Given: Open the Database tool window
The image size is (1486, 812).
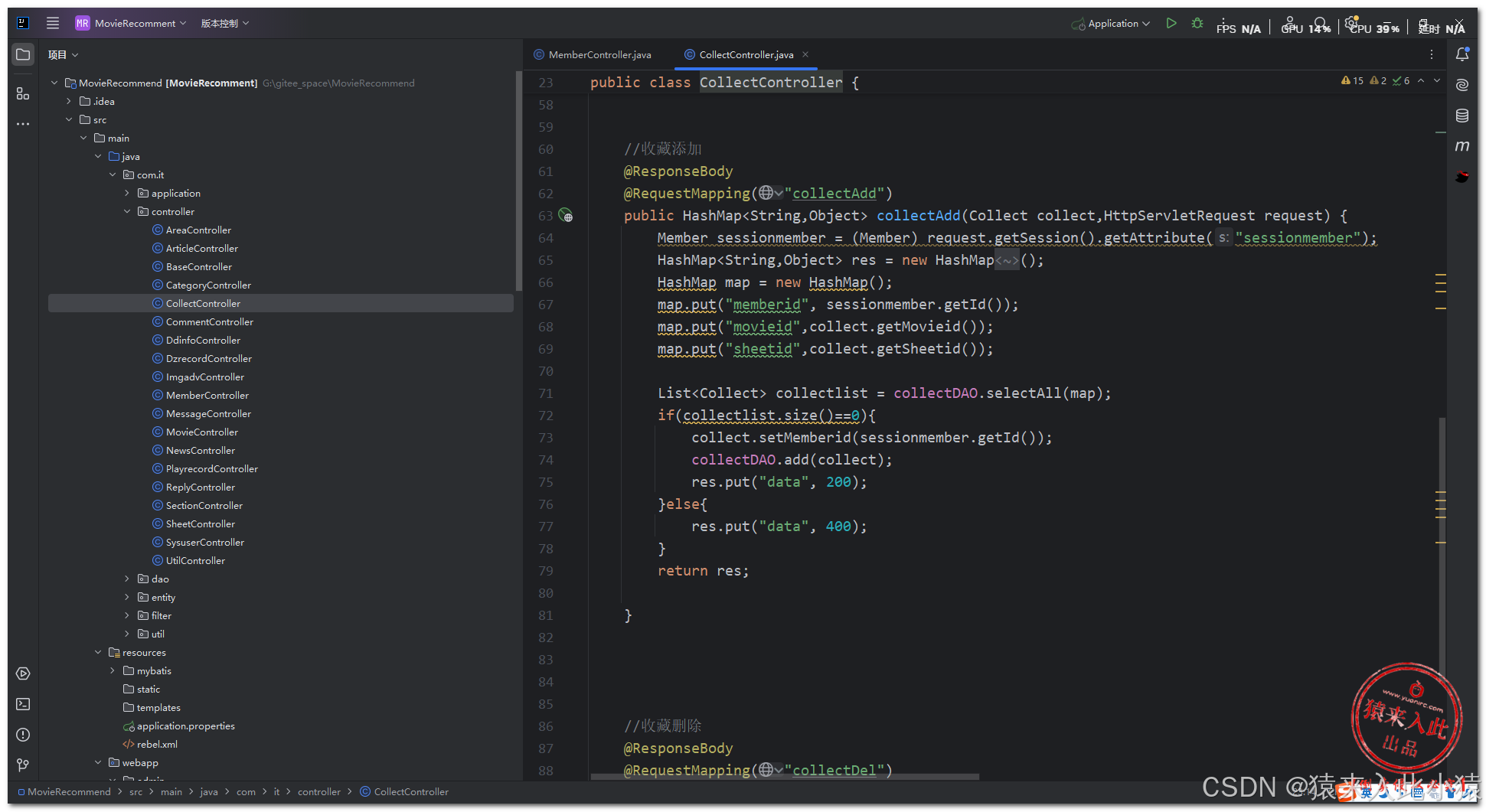Looking at the screenshot, I should (x=1462, y=116).
